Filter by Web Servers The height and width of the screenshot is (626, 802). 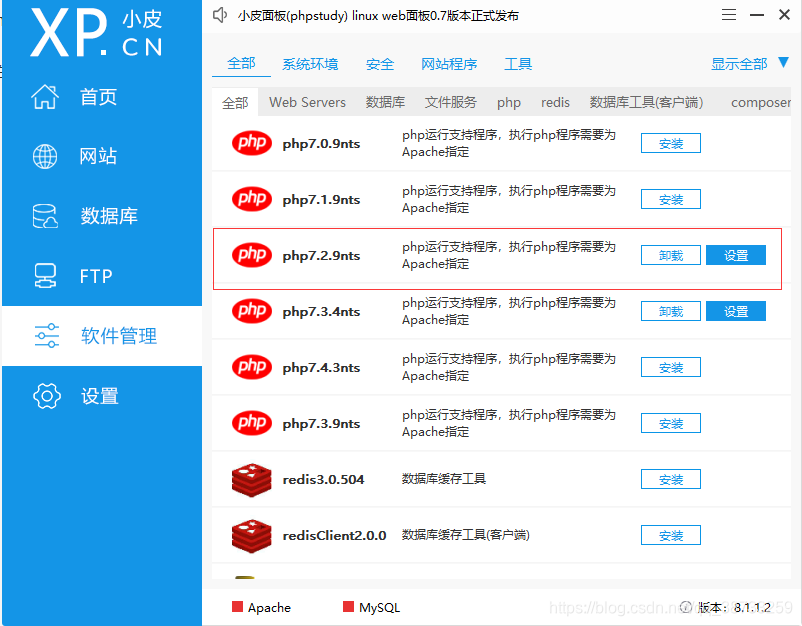[x=307, y=102]
